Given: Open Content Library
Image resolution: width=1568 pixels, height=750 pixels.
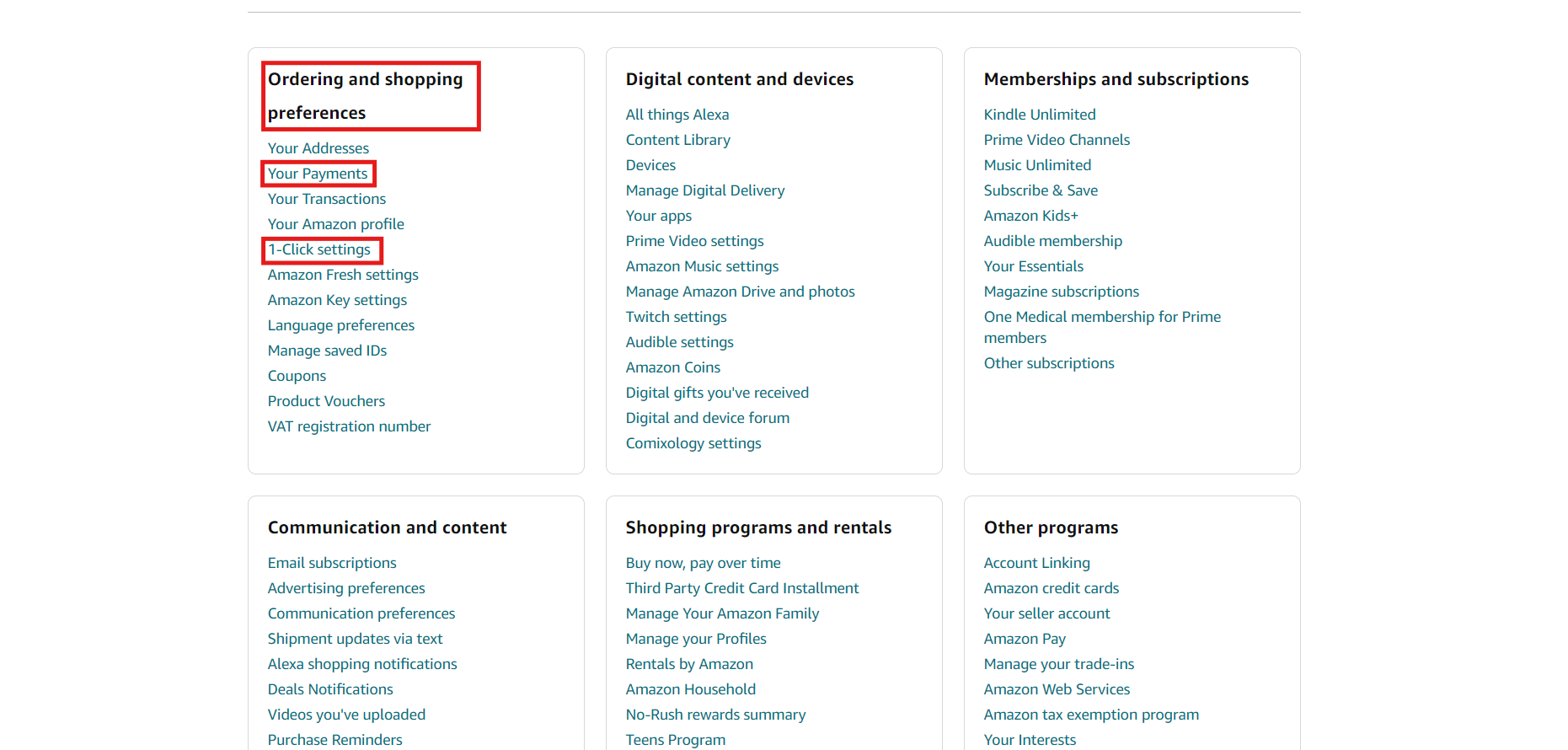Looking at the screenshot, I should [678, 140].
